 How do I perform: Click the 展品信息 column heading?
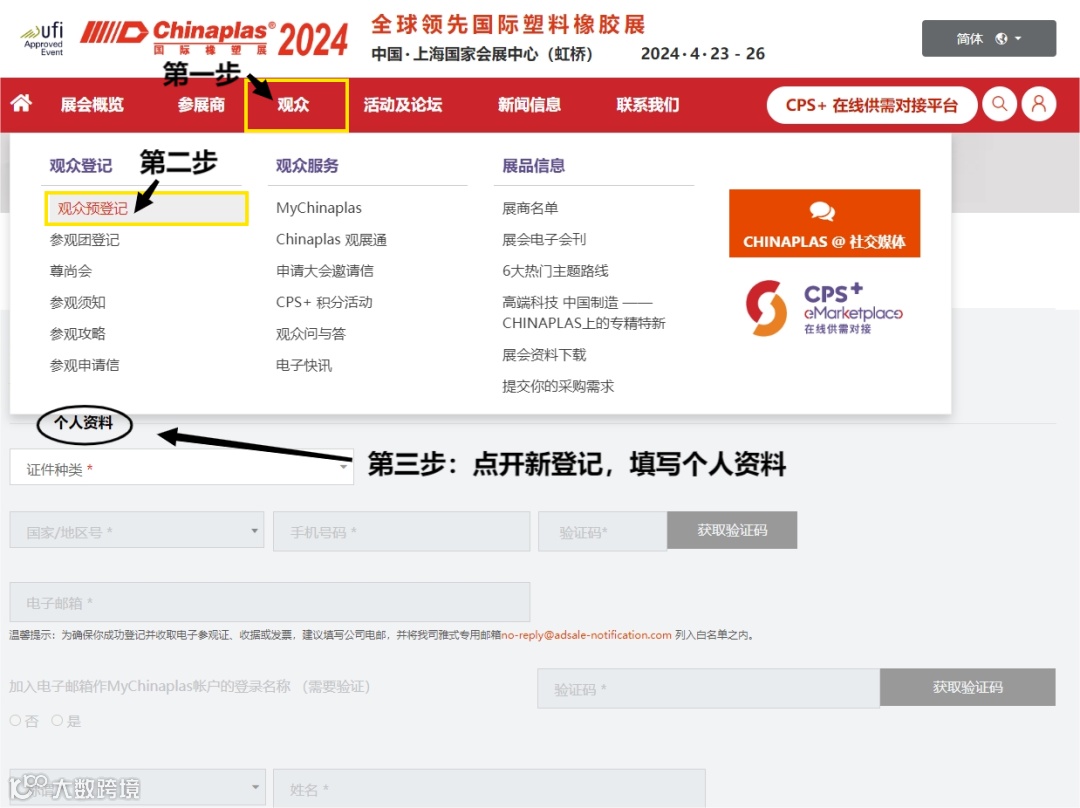coord(534,166)
